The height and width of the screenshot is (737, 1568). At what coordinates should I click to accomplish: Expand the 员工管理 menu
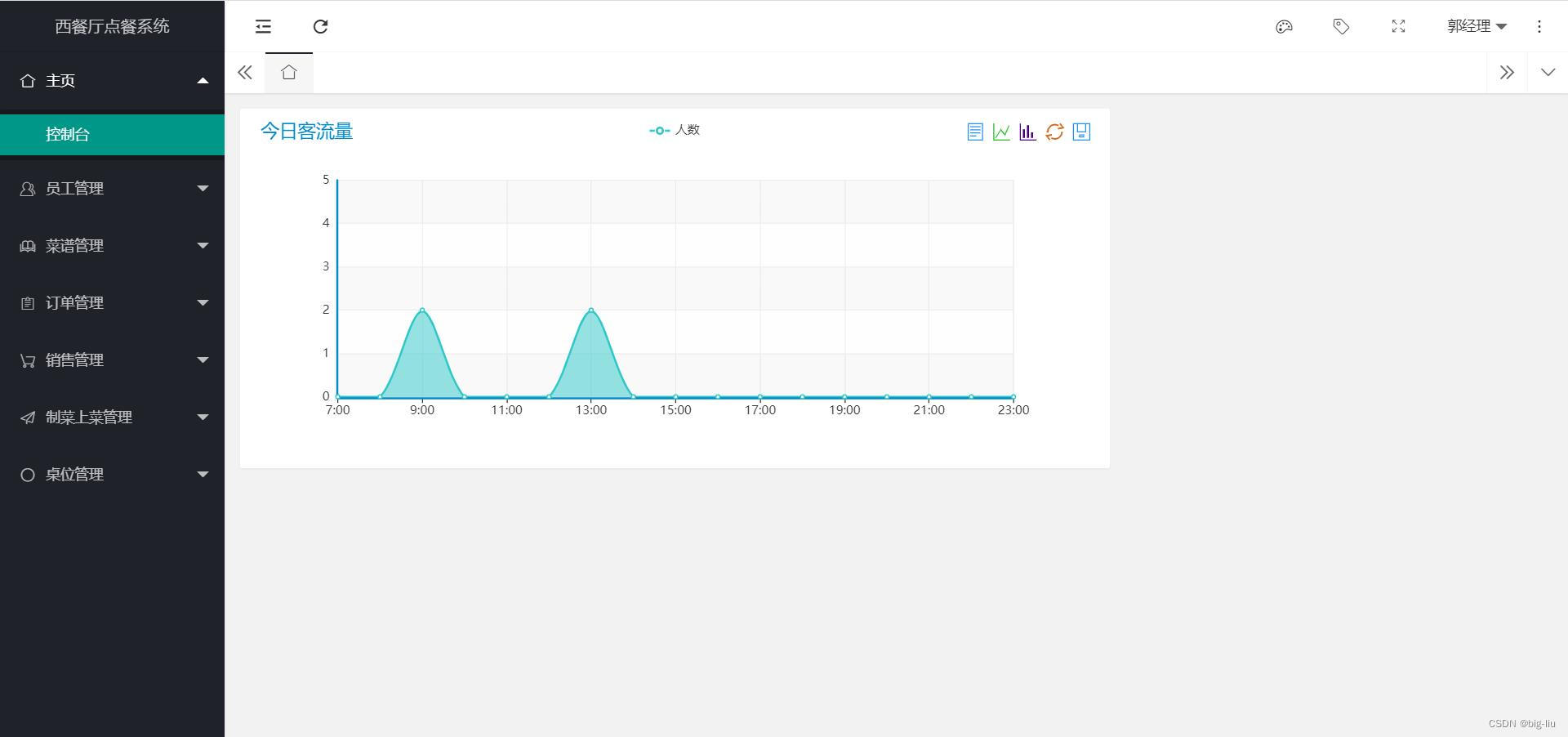(112, 189)
